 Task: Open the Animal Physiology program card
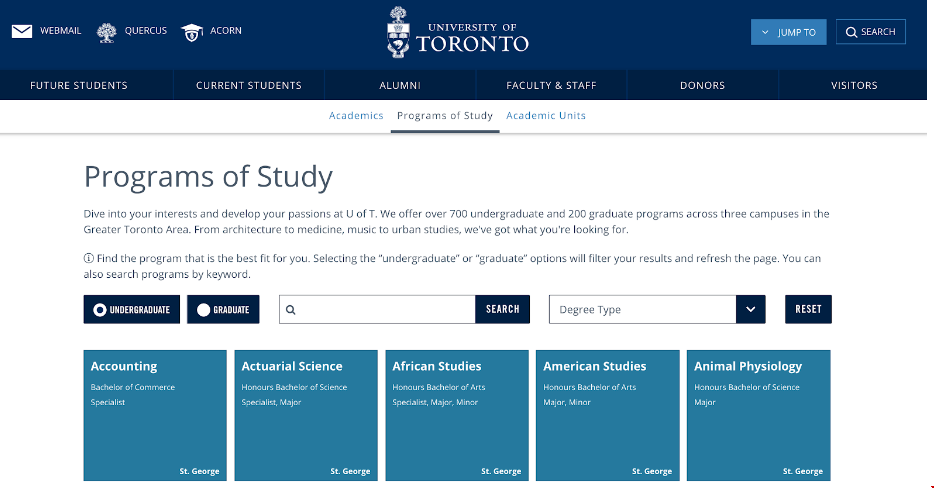(x=758, y=415)
